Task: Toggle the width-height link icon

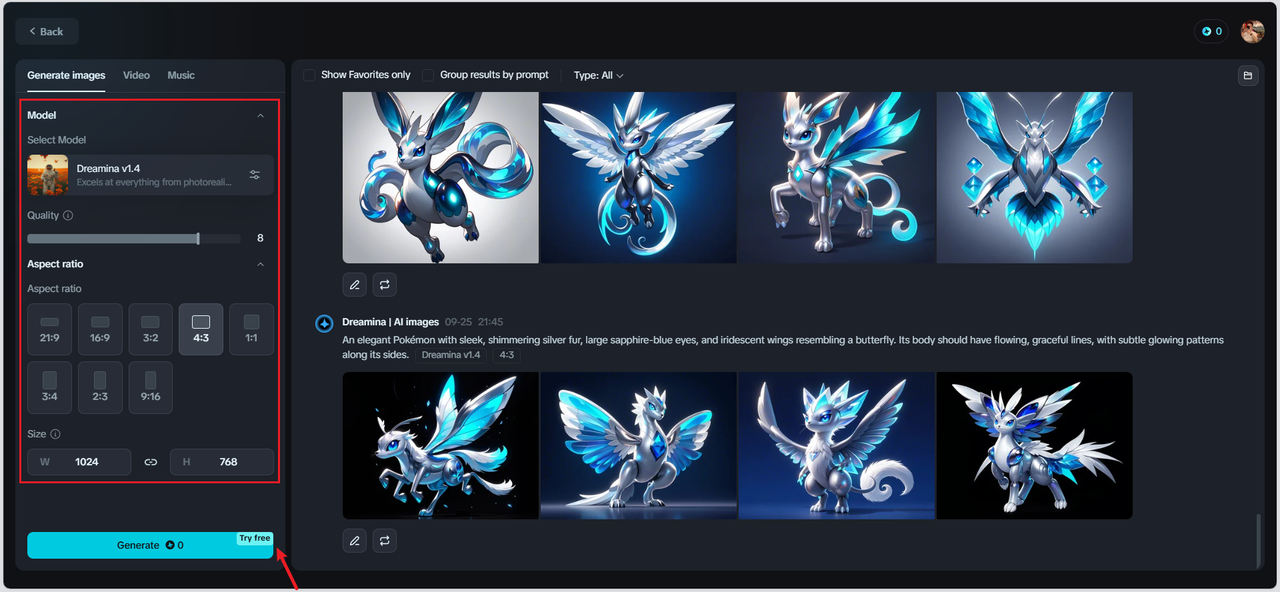Action: tap(151, 462)
